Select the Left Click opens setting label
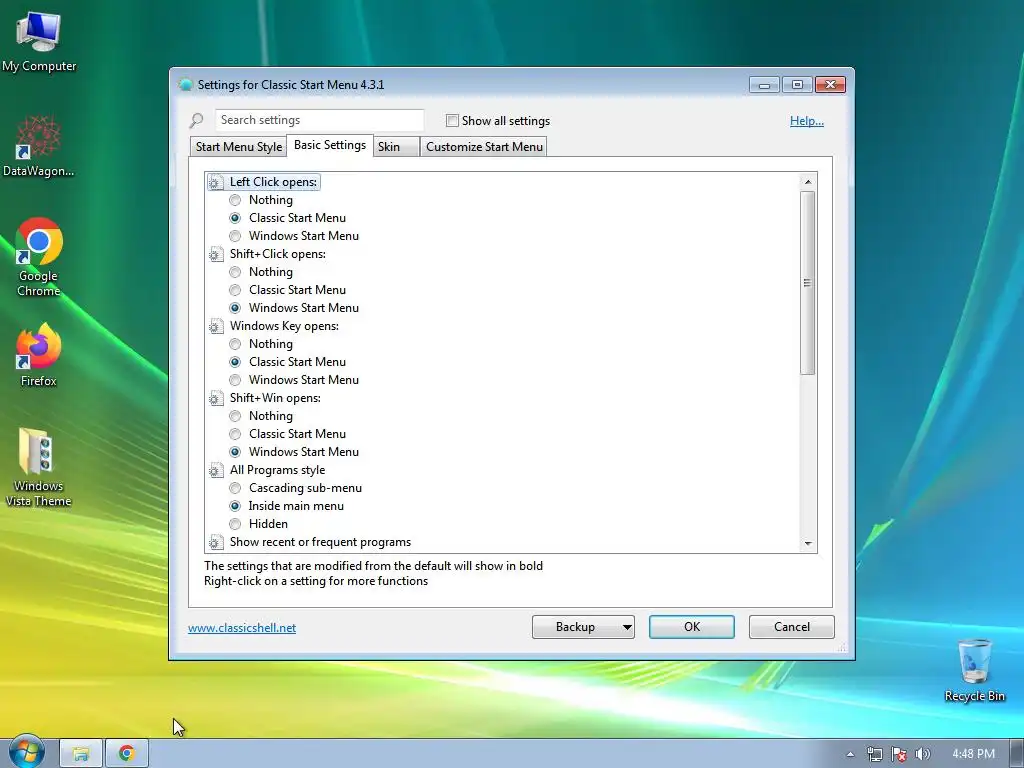Image resolution: width=1024 pixels, height=768 pixels. tap(273, 182)
